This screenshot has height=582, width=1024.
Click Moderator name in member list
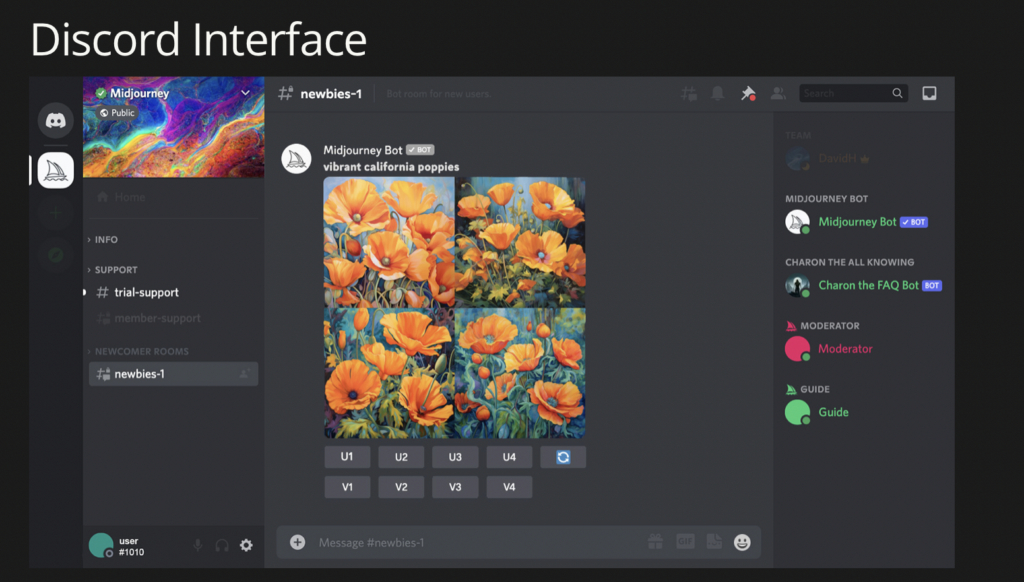coord(845,349)
